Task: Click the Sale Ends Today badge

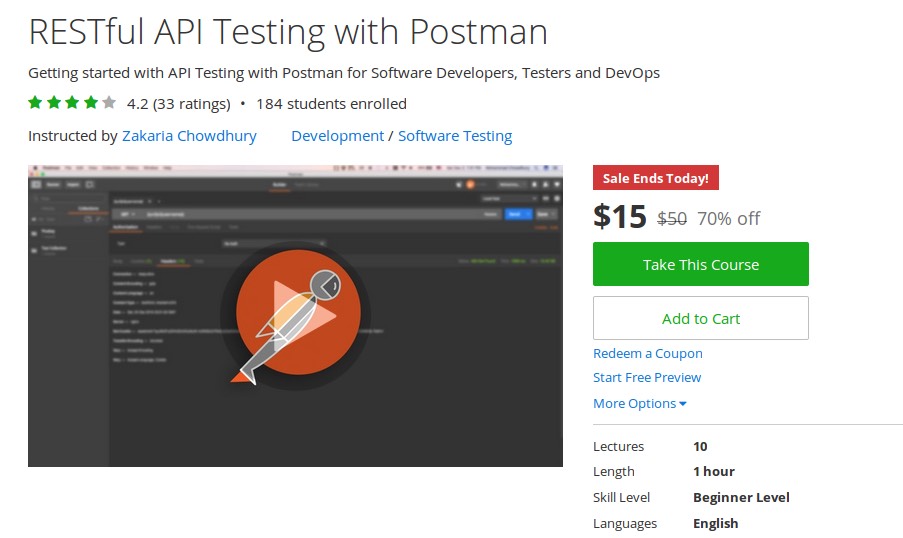Action: click(x=655, y=178)
